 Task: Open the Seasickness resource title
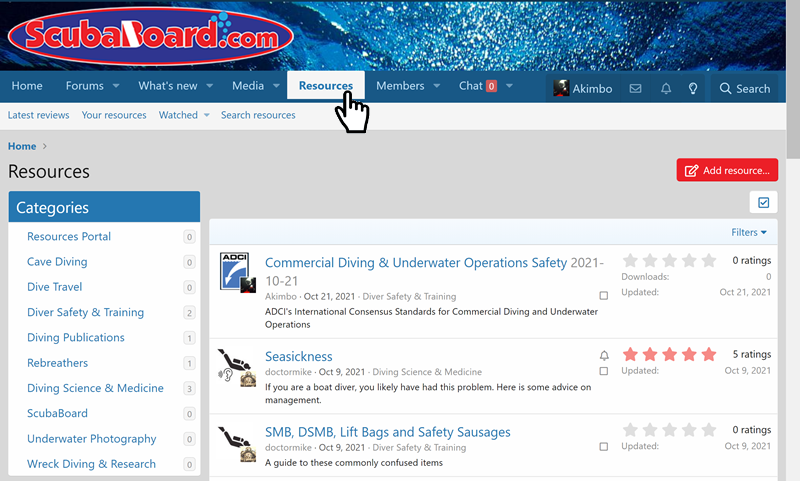coord(298,357)
